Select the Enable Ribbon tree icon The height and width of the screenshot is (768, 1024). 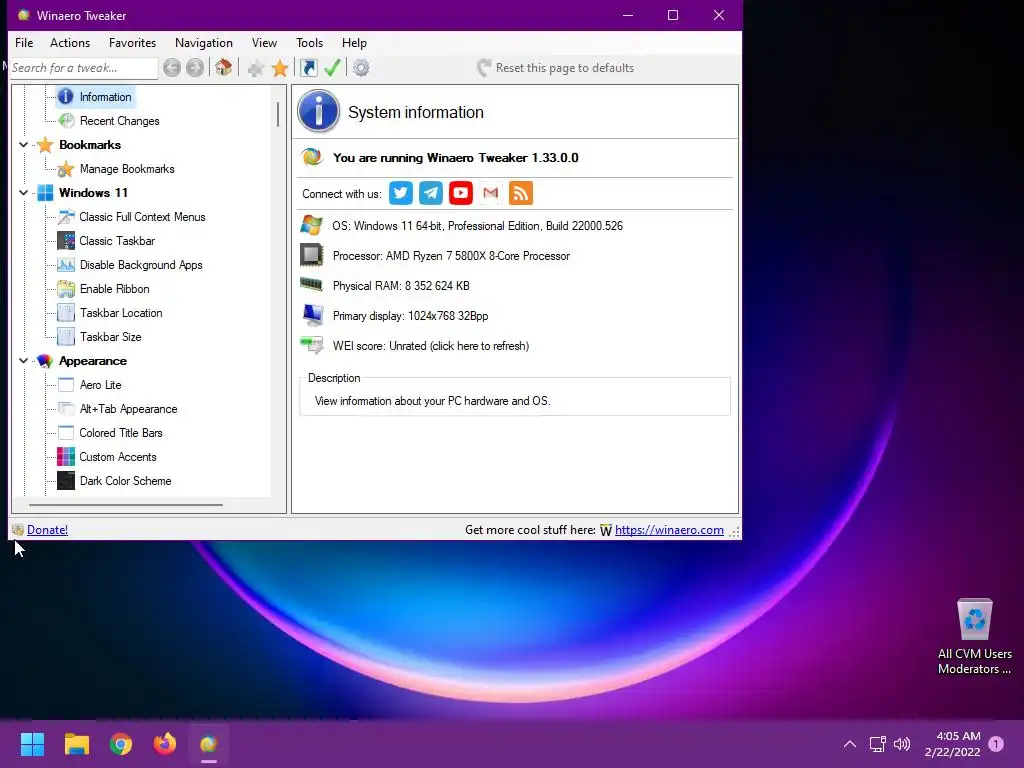[66, 289]
